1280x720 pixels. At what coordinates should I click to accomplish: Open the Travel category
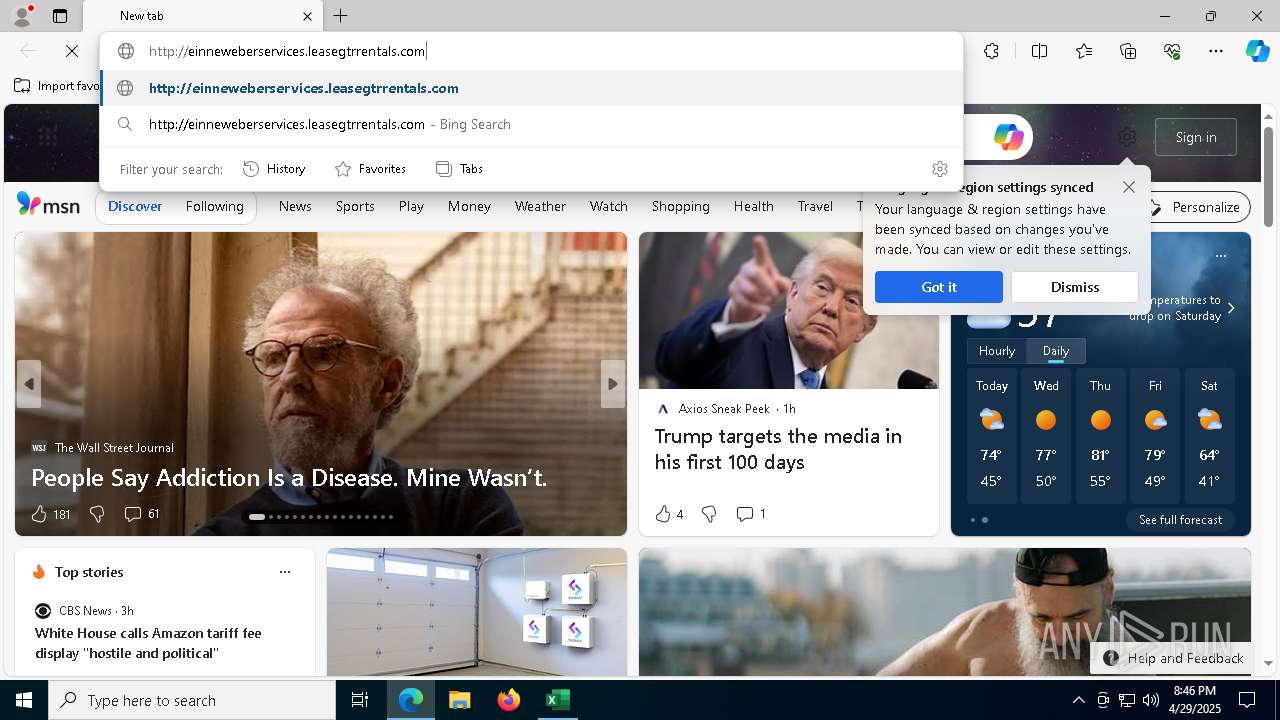815,207
